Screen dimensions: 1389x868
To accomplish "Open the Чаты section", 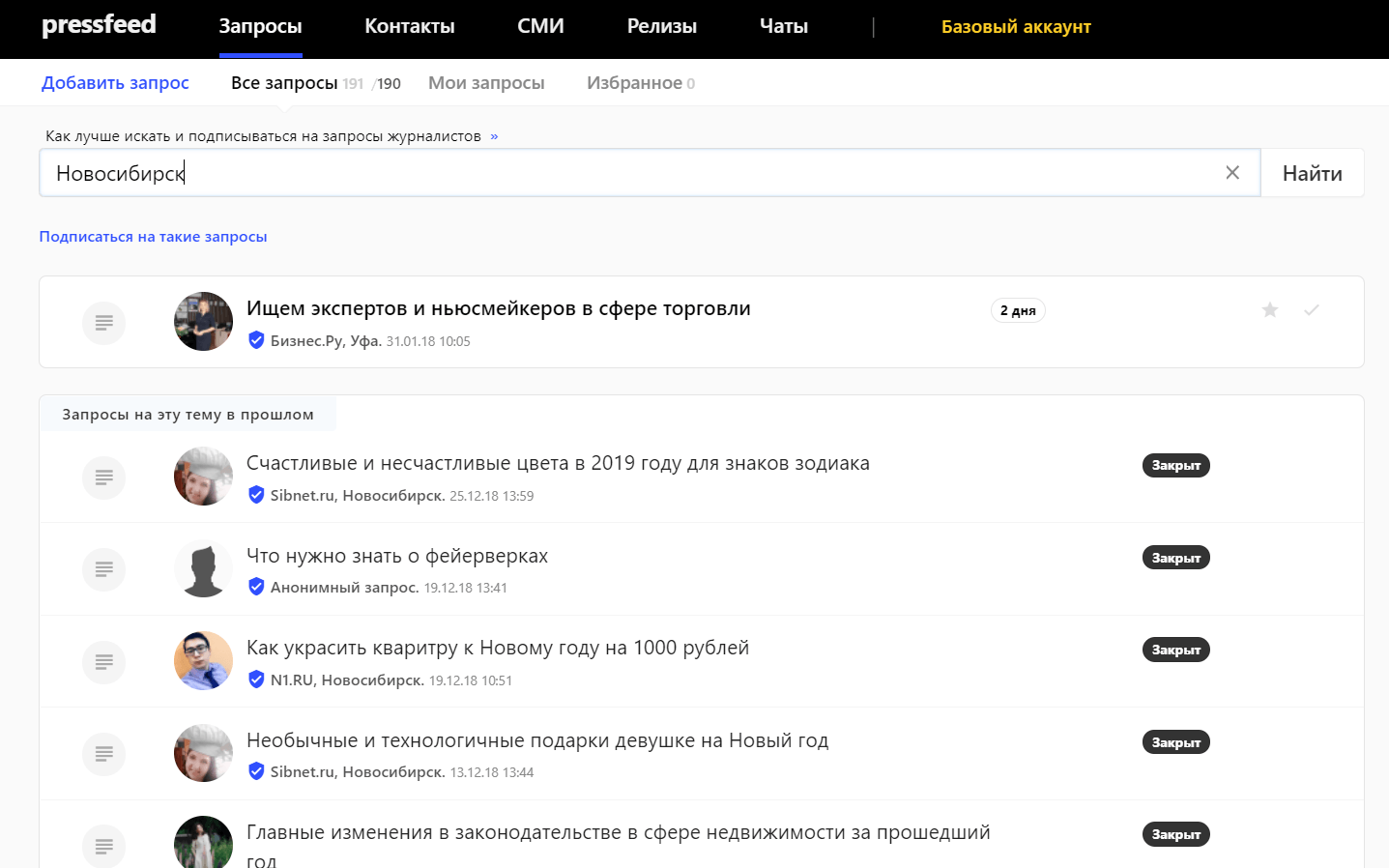I will point(783,27).
